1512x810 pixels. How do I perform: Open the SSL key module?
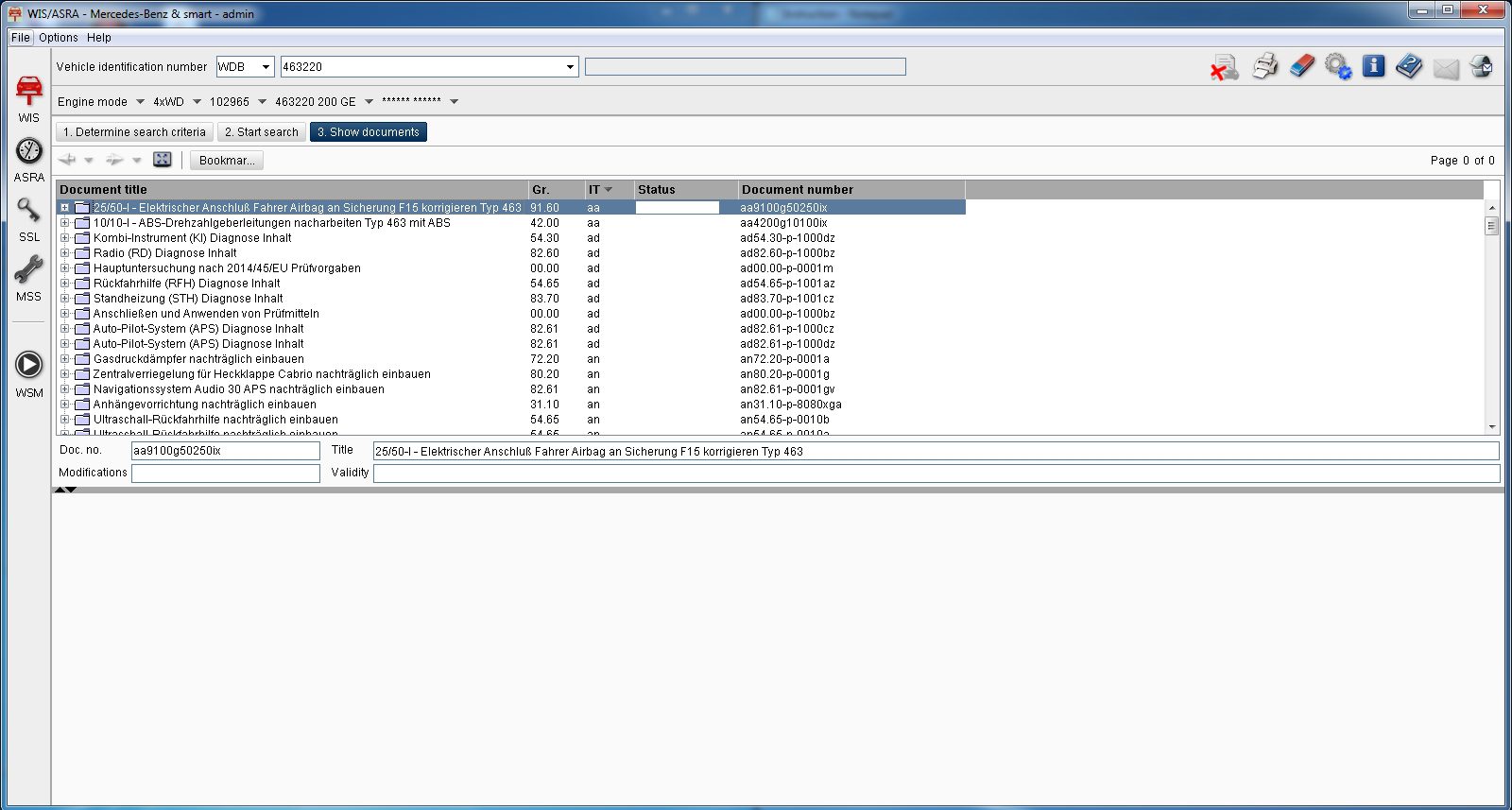(x=29, y=219)
